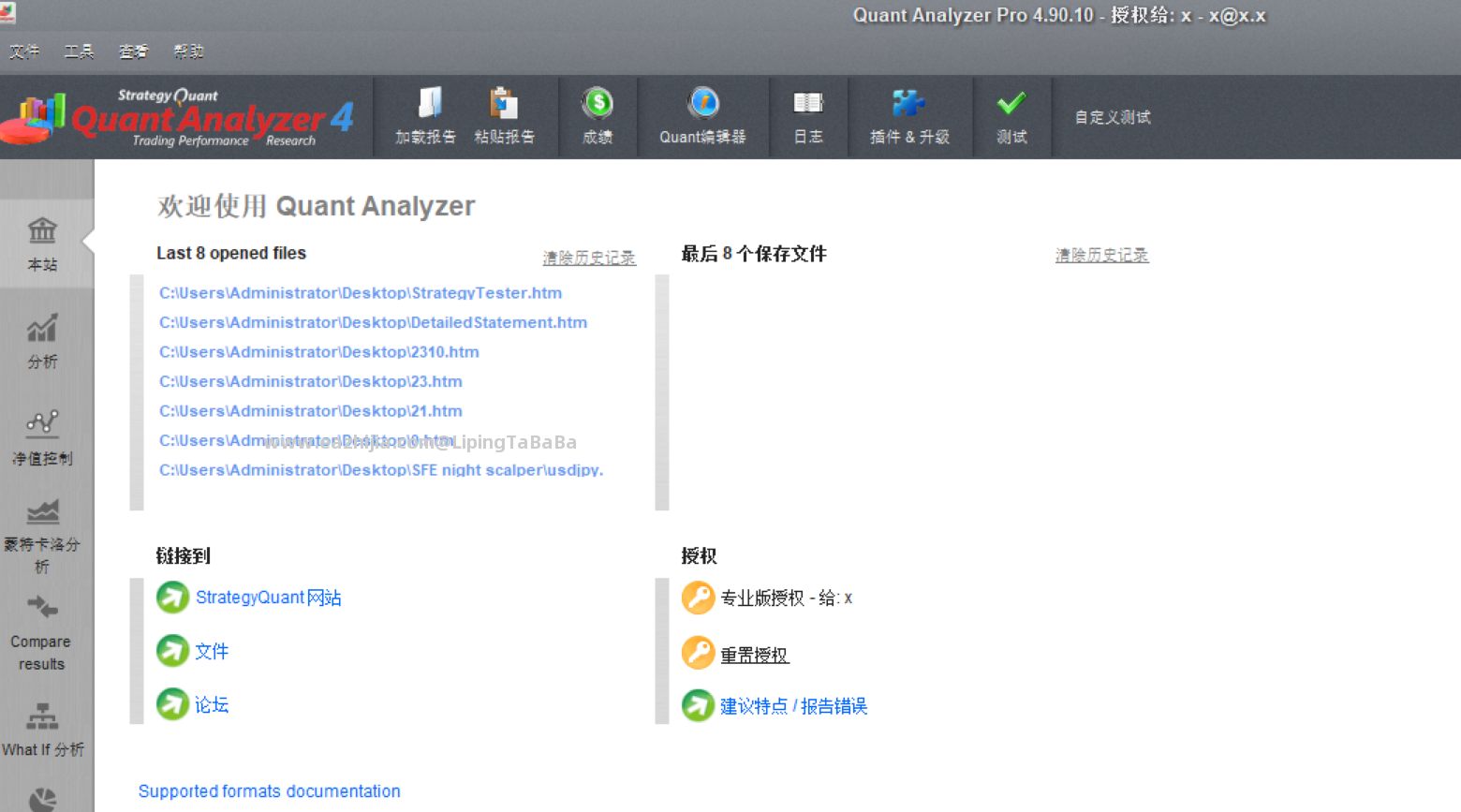This screenshot has height=812, width=1461.
Task: Click green arrow icon beside 论坛
Action: tap(172, 704)
